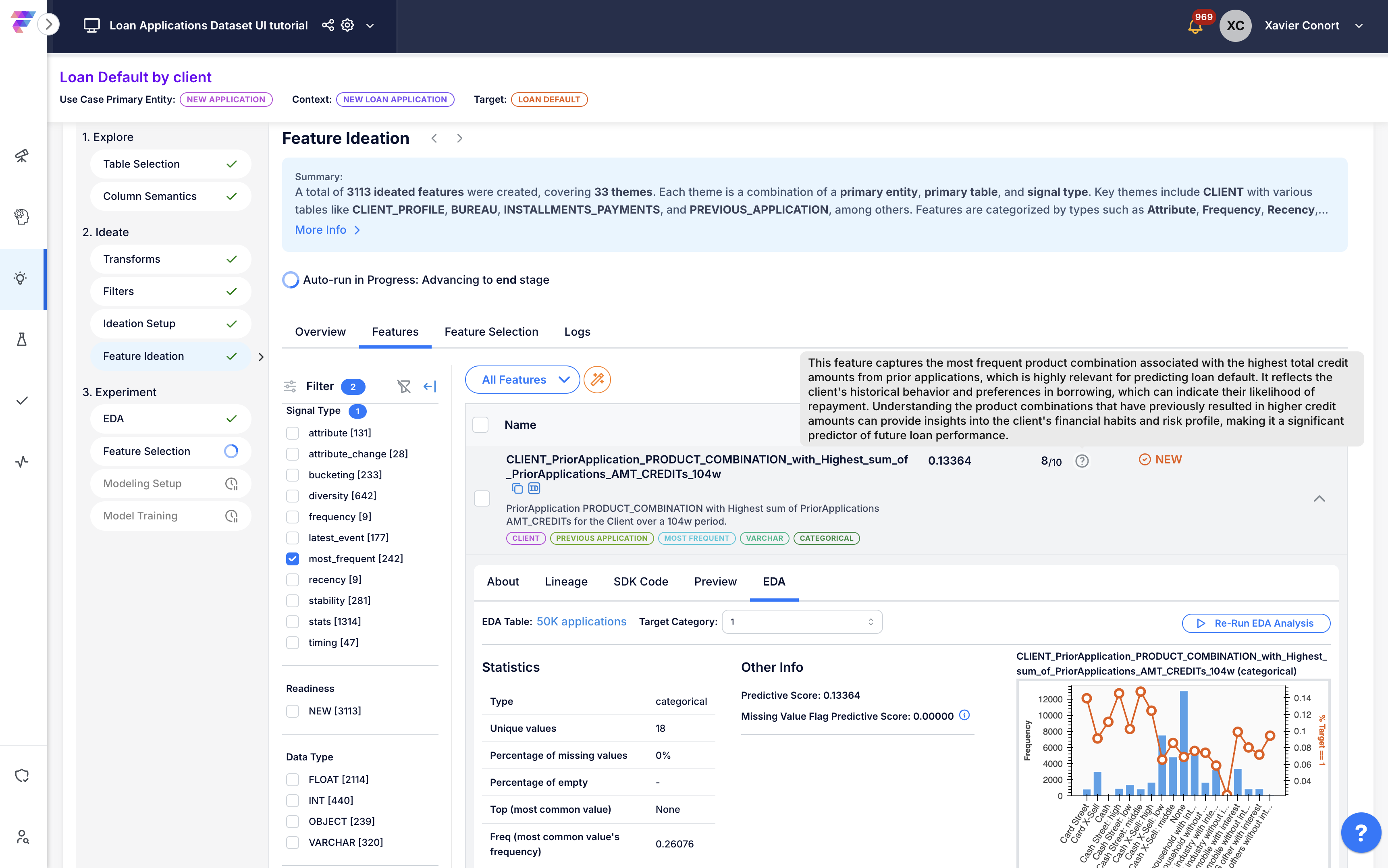Open the All Features dropdown
Viewport: 1388px width, 868px height.
(x=522, y=380)
